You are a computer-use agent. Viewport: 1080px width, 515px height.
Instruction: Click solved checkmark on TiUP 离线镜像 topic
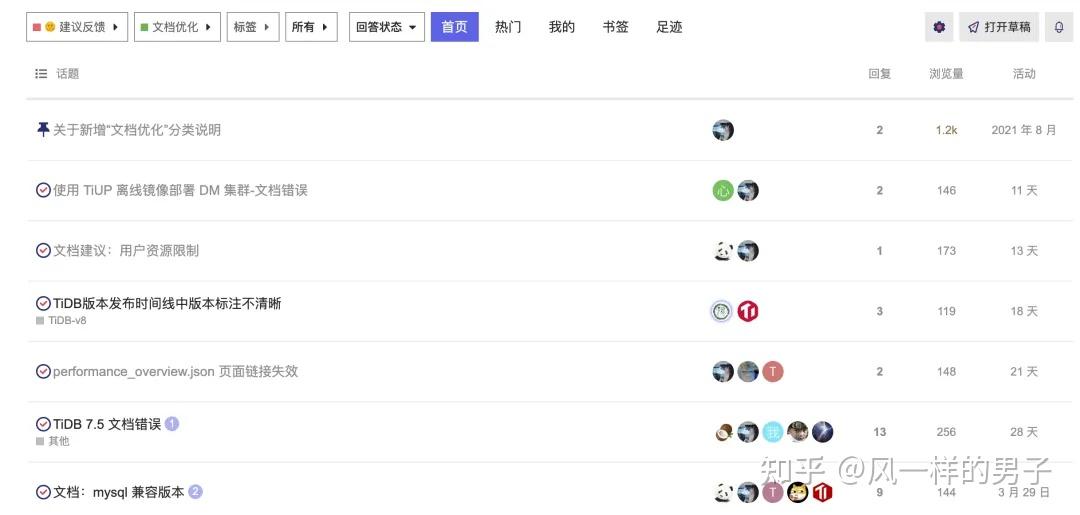pyautogui.click(x=43, y=190)
